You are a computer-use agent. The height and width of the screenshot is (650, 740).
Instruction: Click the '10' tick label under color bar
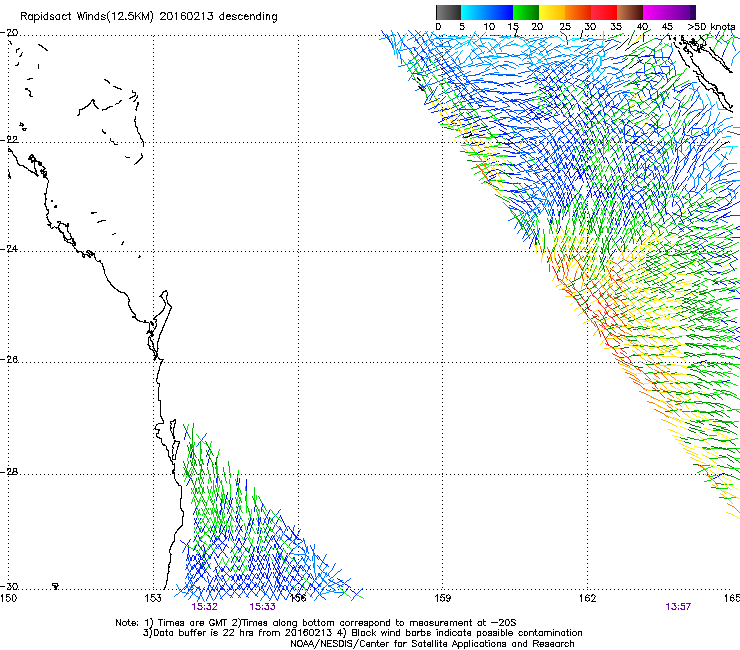tap(489, 26)
